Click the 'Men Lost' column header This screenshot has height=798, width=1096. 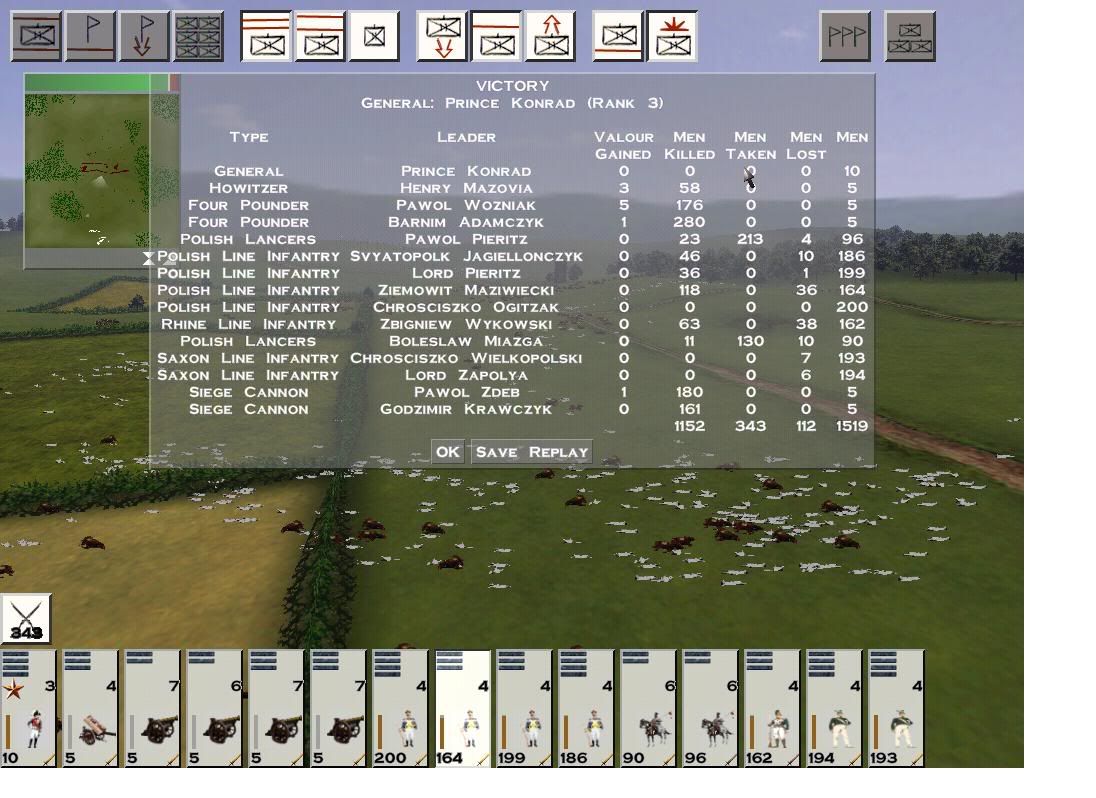(x=806, y=145)
